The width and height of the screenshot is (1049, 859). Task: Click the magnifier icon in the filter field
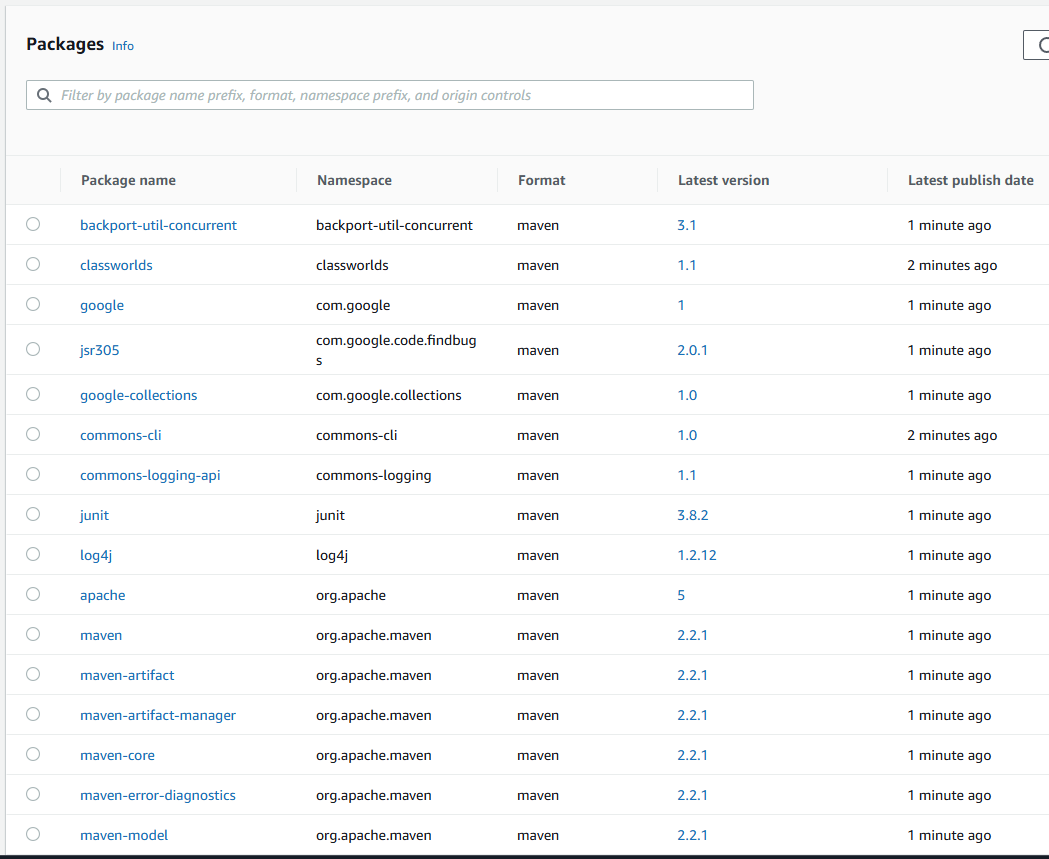44,94
